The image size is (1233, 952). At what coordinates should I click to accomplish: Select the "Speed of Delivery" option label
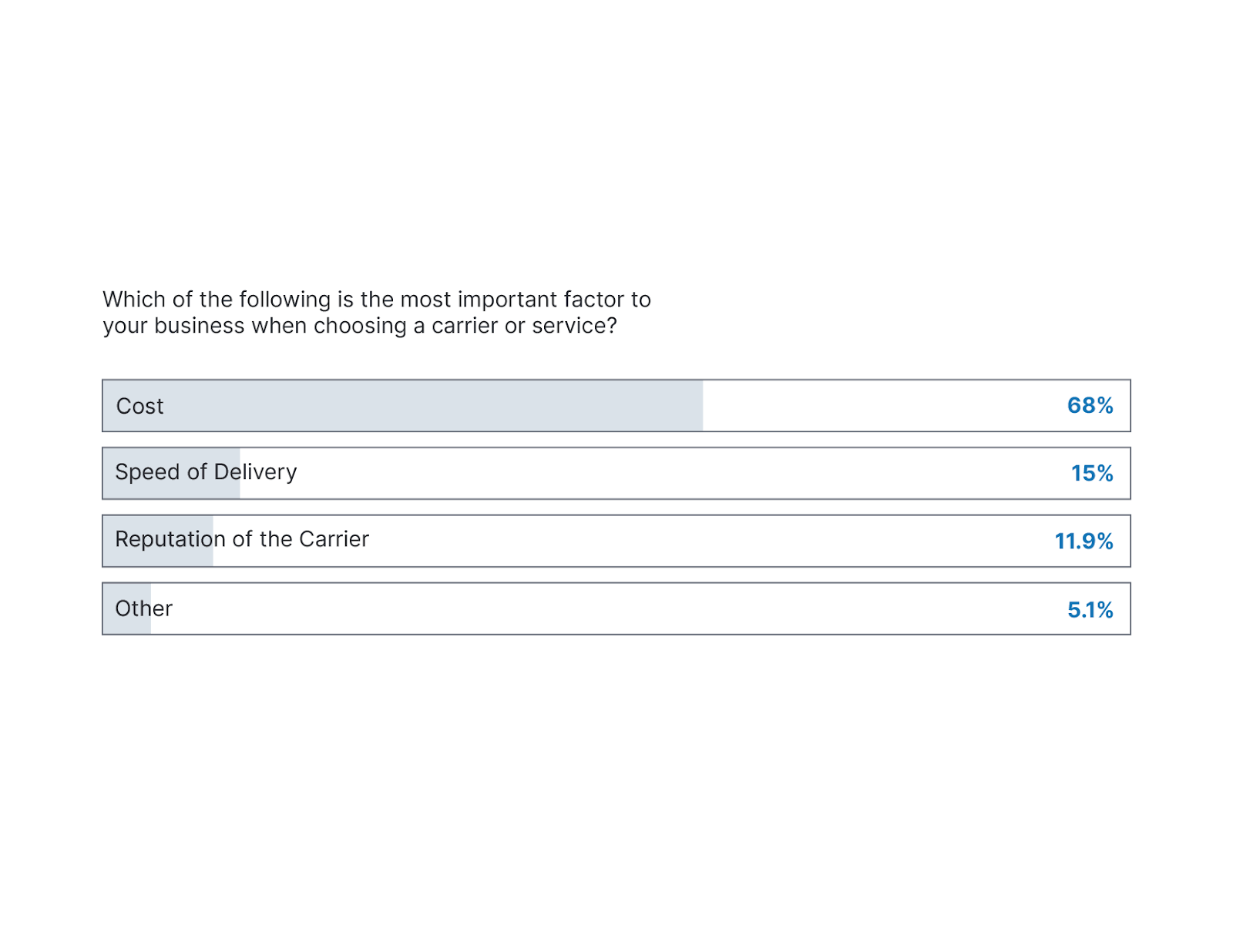(206, 472)
